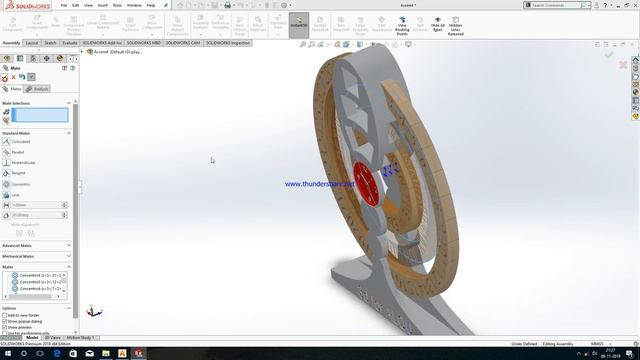Screen dimensions: 640x360
Task: Click the angle value stepper arrows
Action: pos(64,215)
